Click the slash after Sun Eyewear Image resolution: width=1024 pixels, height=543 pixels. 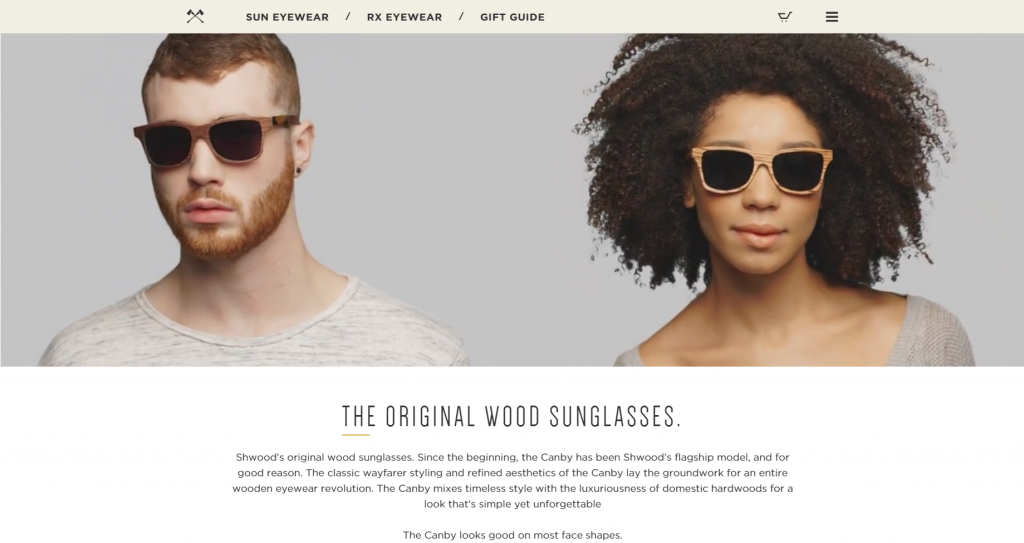[347, 16]
